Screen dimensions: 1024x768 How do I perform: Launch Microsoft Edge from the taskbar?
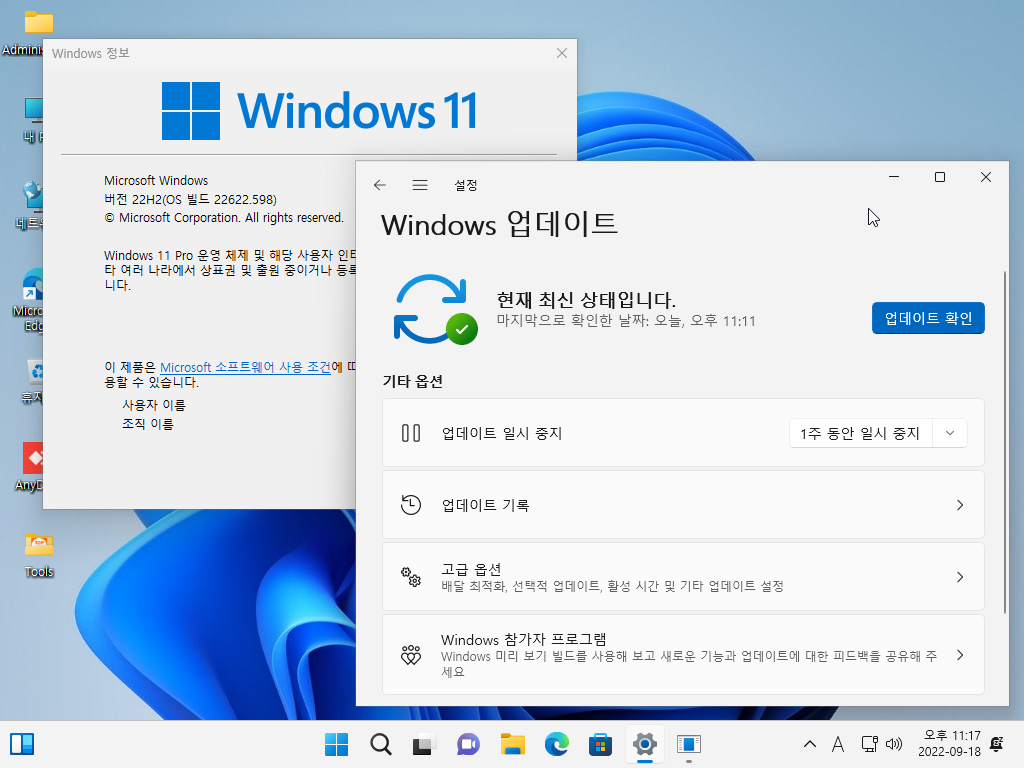[556, 744]
